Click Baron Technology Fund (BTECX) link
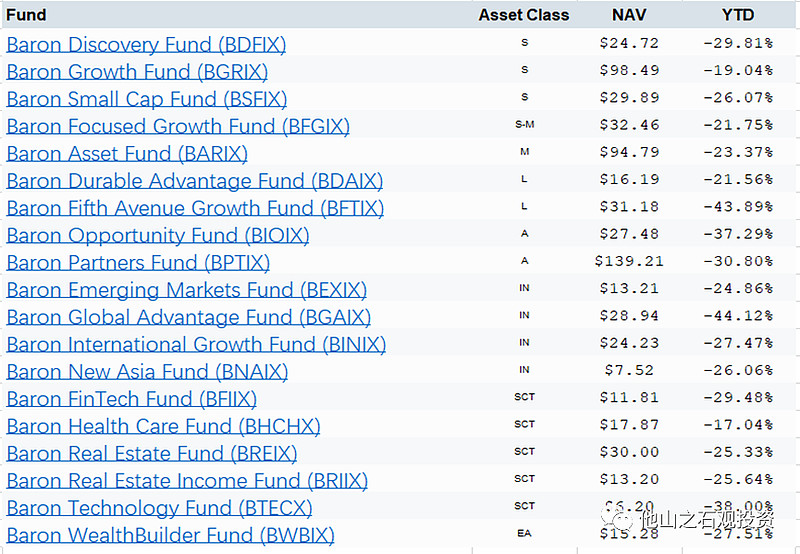The image size is (800, 554). tap(159, 508)
